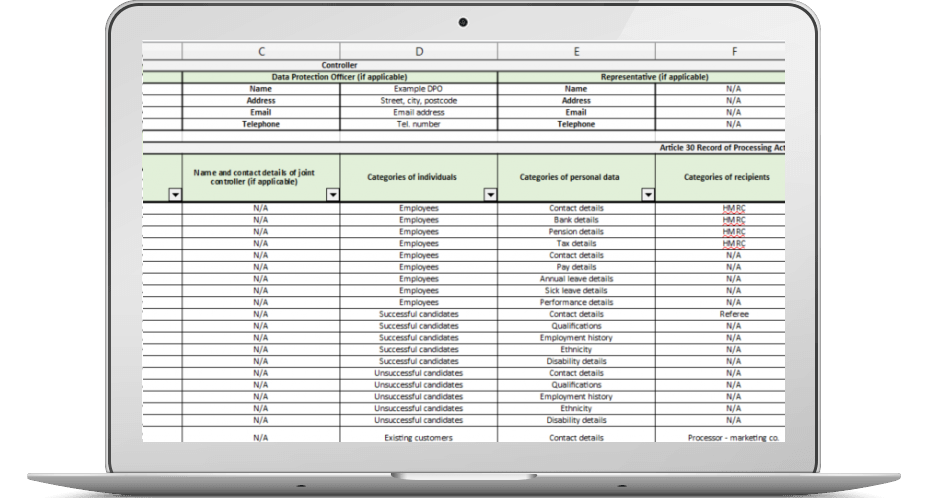Image resolution: width=926 pixels, height=498 pixels.
Task: Click the Controller heading cell
Action: (340, 66)
